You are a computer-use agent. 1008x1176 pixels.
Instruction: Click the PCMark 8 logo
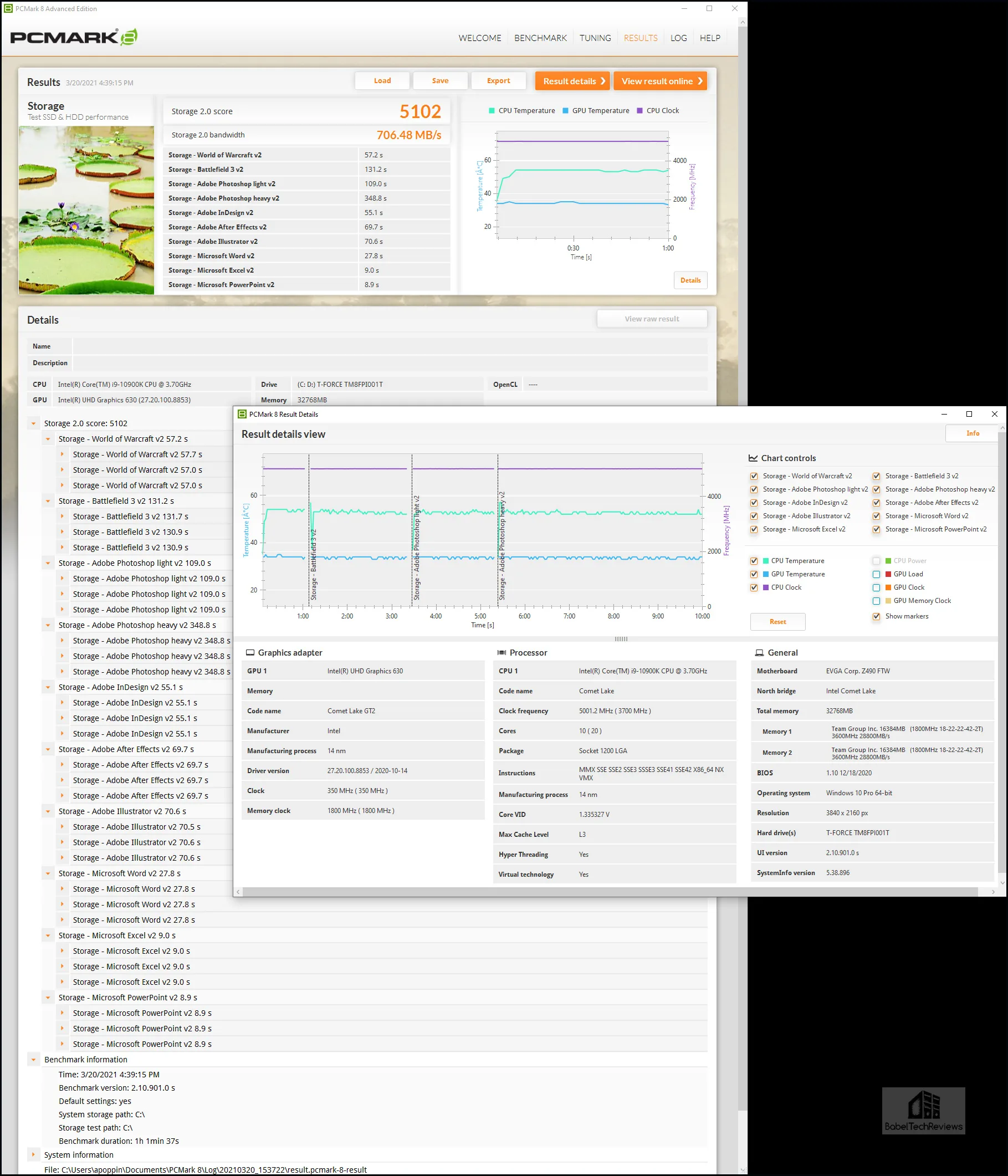click(x=74, y=38)
